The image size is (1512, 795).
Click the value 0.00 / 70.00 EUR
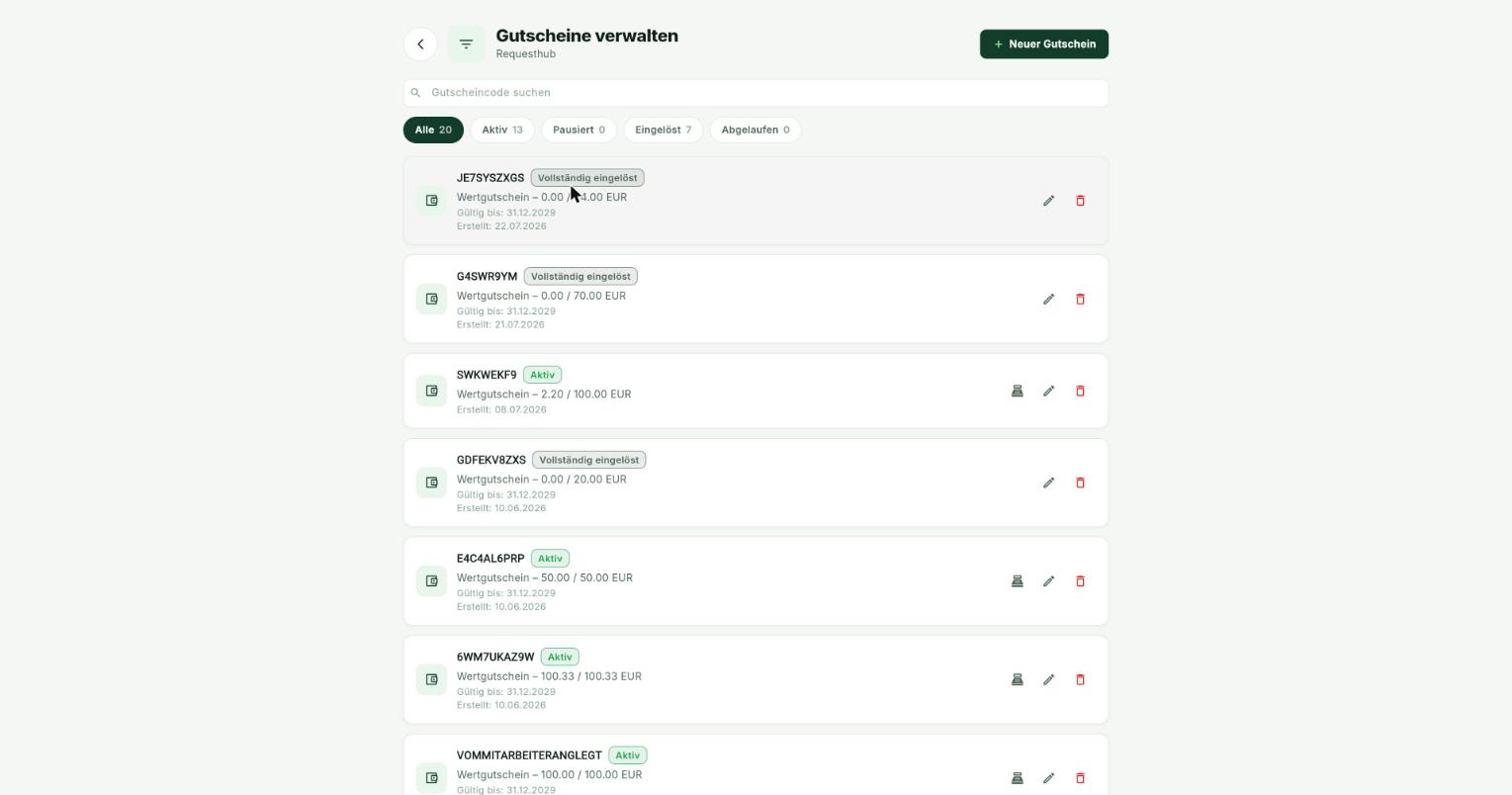coord(583,296)
